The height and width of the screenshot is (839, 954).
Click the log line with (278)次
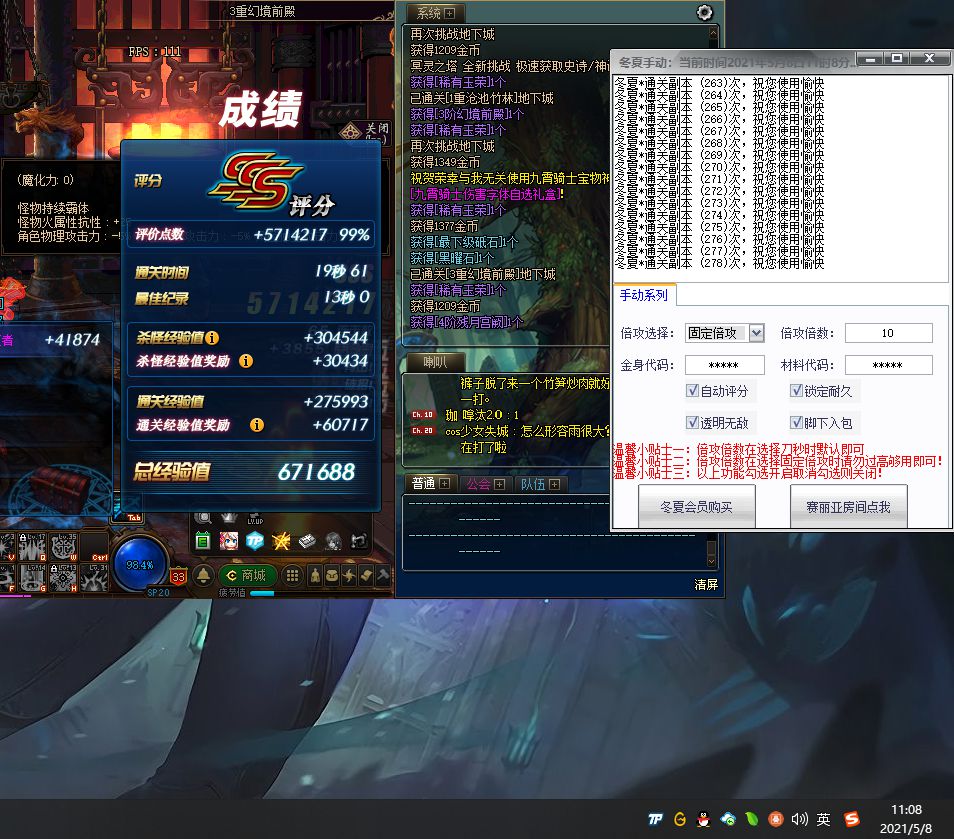point(719,263)
